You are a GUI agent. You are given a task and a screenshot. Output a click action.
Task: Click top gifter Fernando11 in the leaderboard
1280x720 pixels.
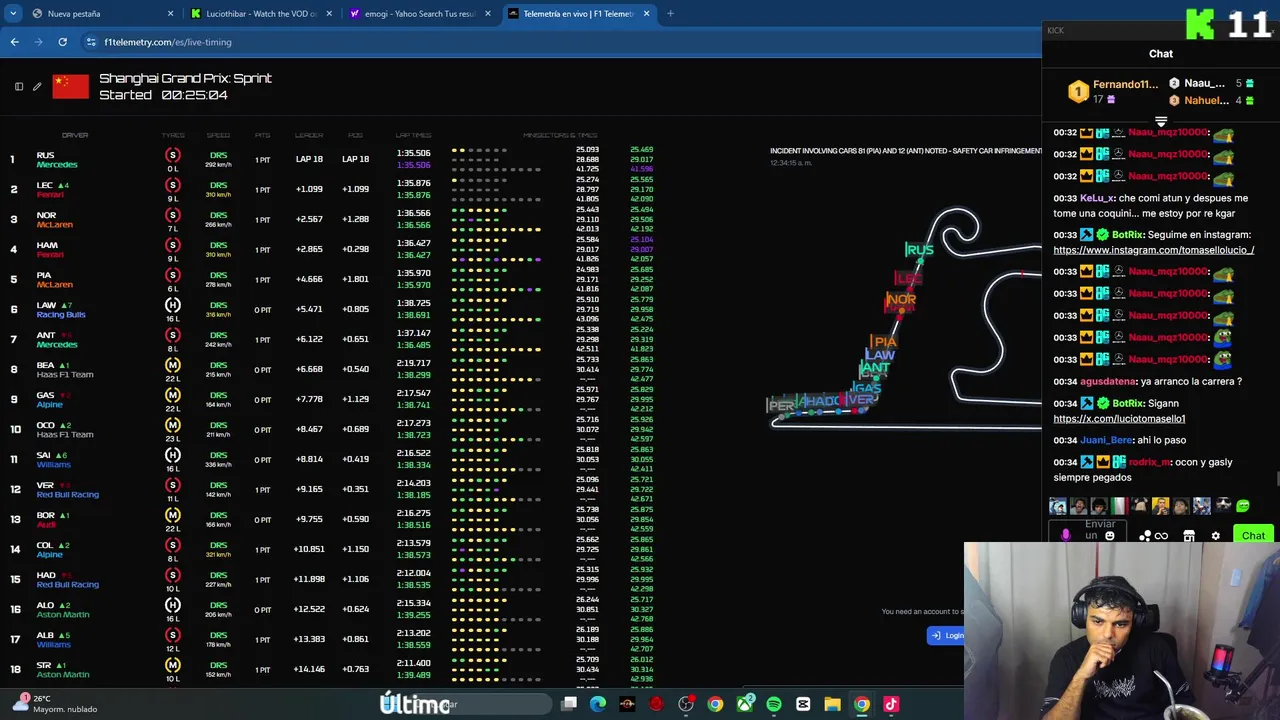[x=1125, y=85]
